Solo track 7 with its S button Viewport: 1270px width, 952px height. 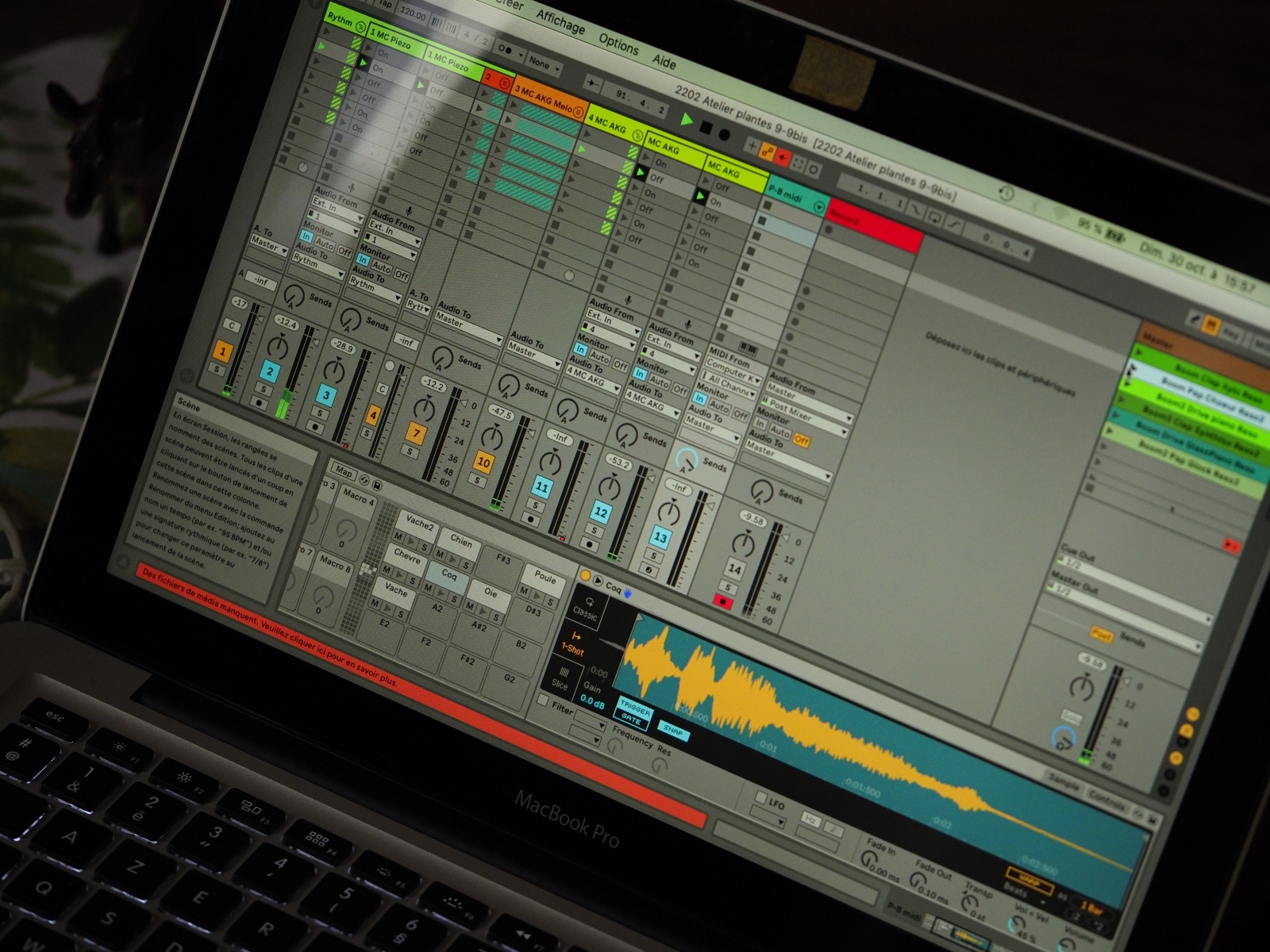[410, 451]
